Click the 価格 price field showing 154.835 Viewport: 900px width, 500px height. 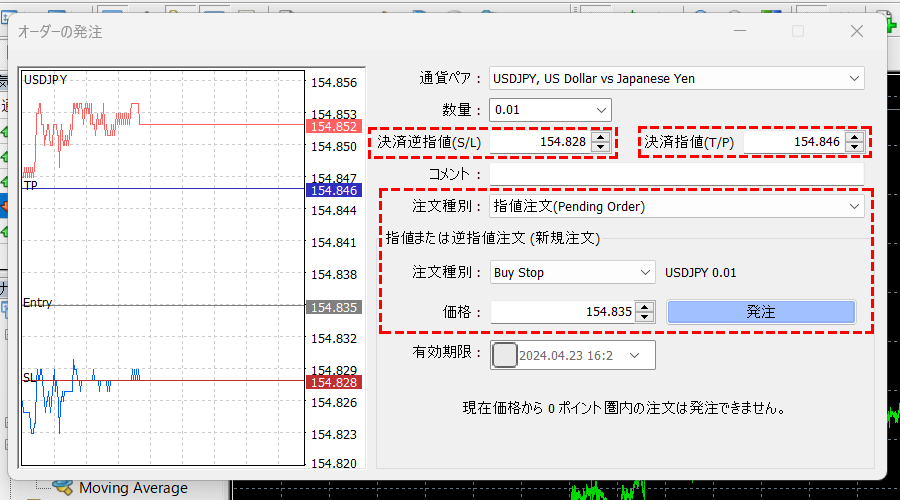click(x=562, y=312)
